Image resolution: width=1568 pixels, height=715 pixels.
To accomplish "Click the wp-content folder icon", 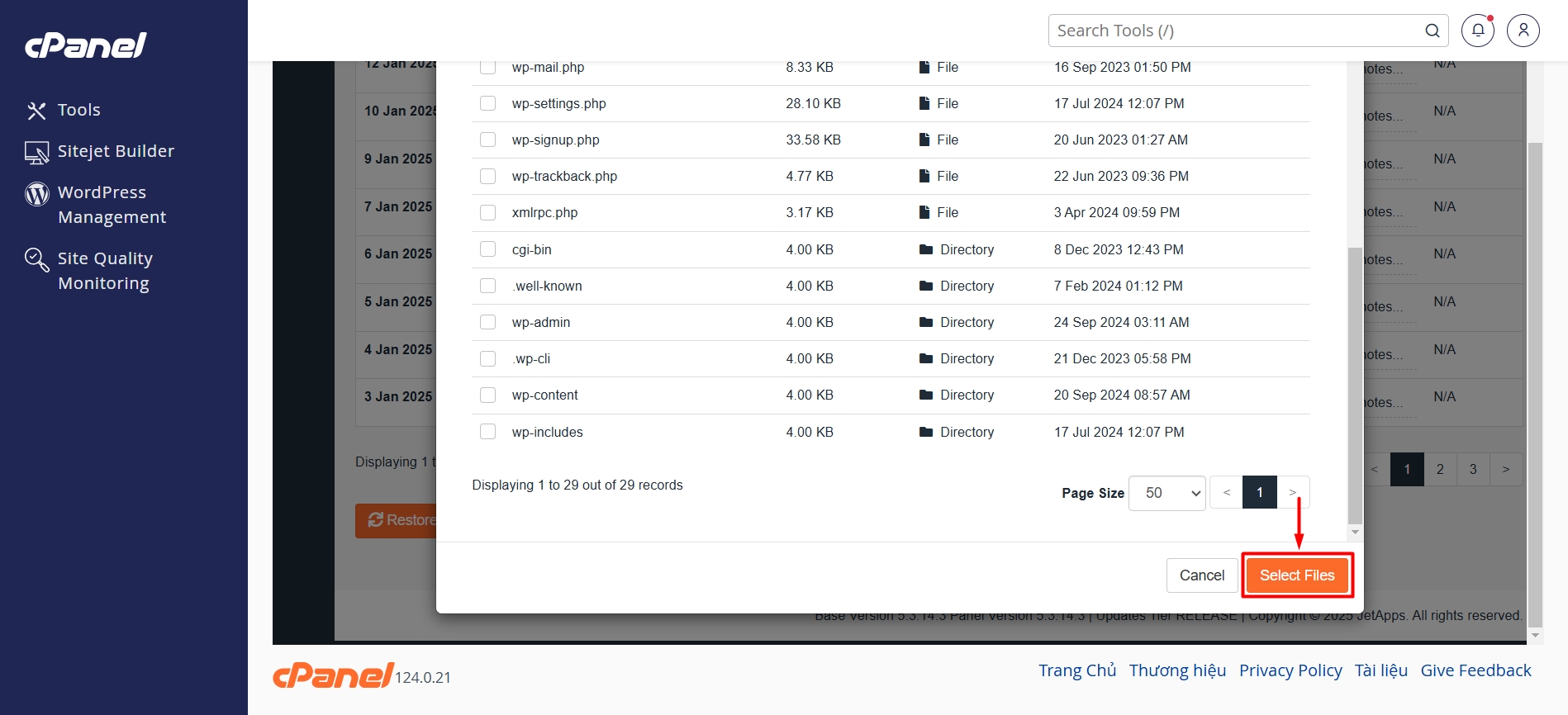I will tap(926, 395).
